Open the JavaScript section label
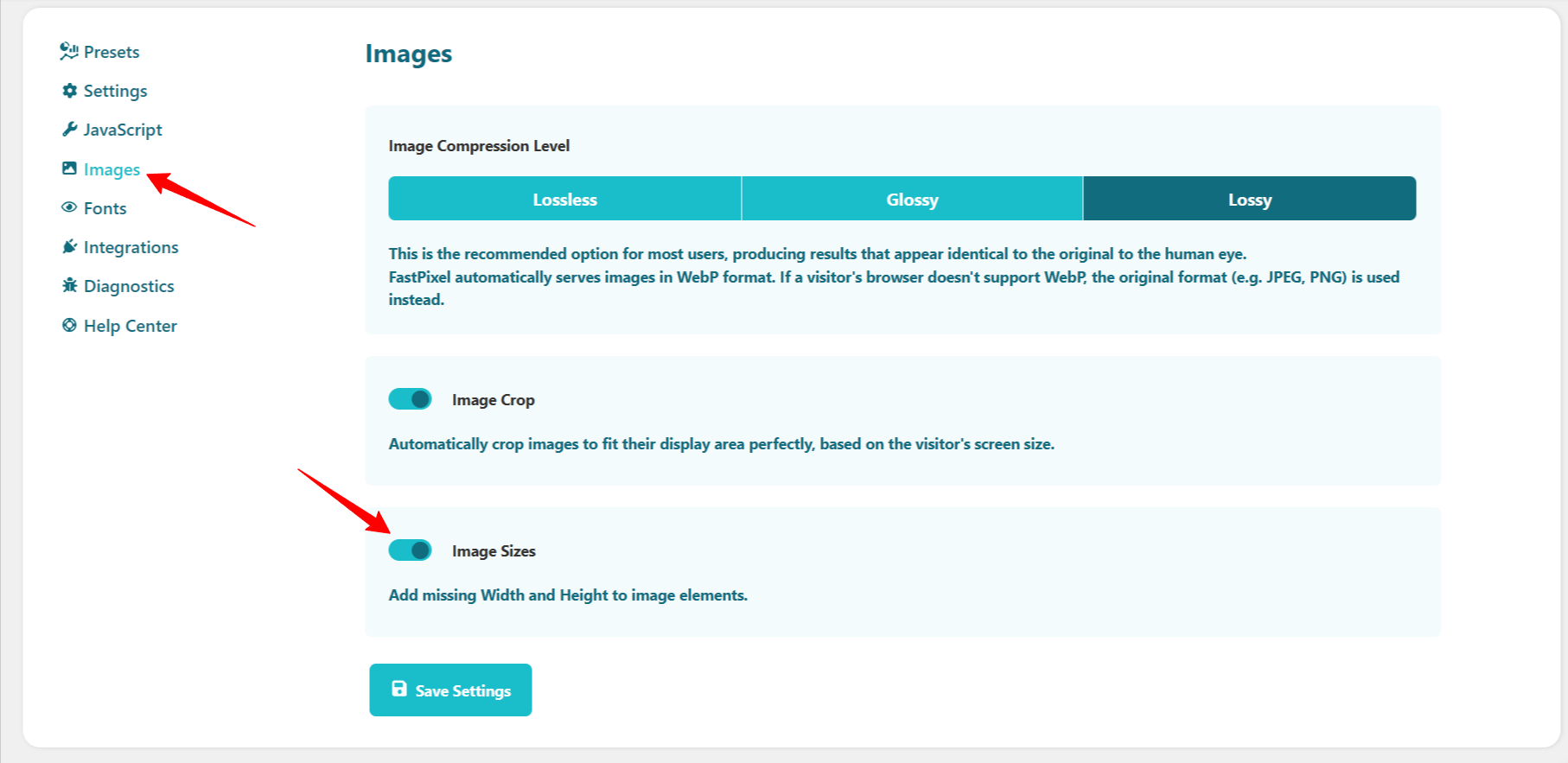1568x763 pixels. pyautogui.click(x=123, y=130)
